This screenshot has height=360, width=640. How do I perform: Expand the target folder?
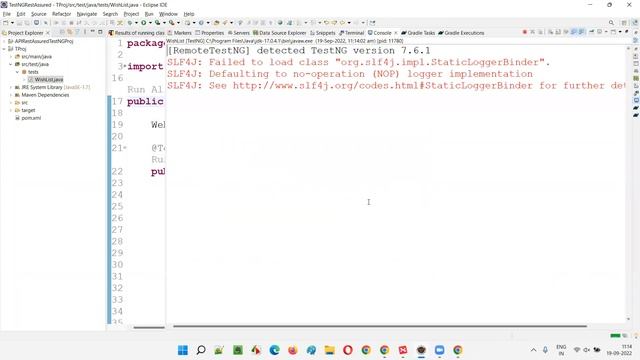(x=11, y=110)
